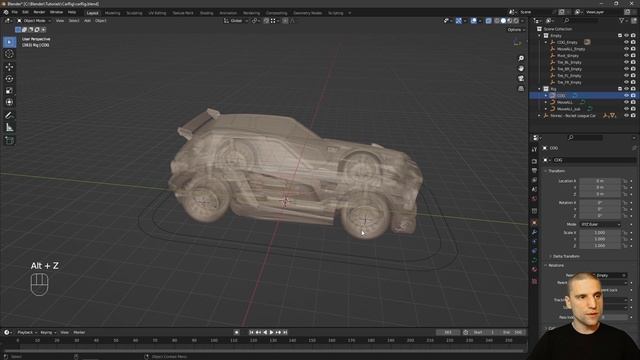The width and height of the screenshot is (640, 360).
Task: Open the World properties tab
Action: click(534, 199)
